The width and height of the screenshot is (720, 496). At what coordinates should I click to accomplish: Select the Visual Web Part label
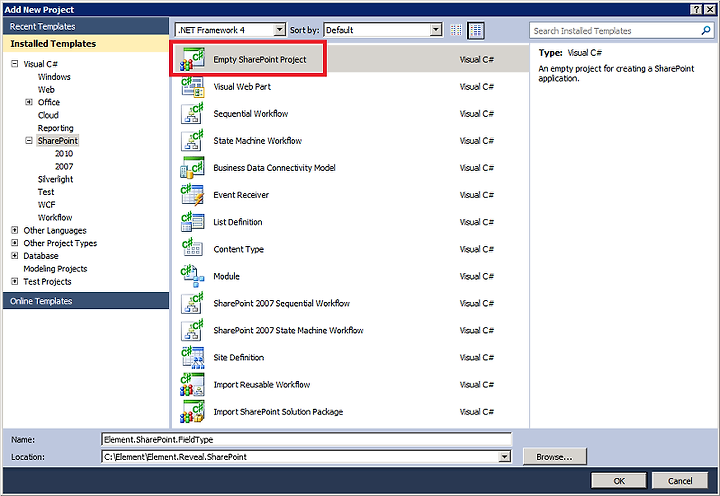click(x=242, y=86)
